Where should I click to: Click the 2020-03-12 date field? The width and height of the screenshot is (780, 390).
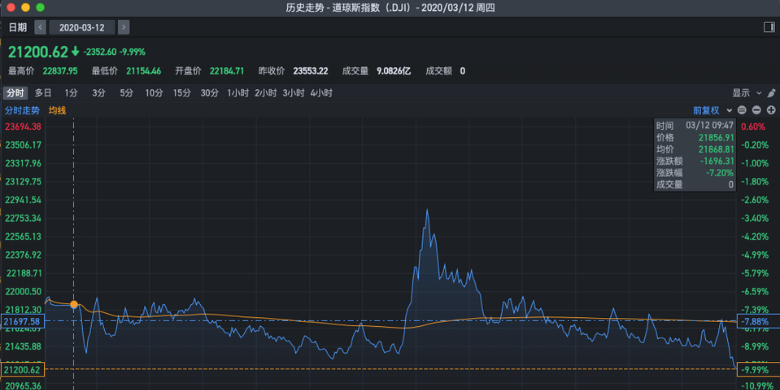coord(82,27)
